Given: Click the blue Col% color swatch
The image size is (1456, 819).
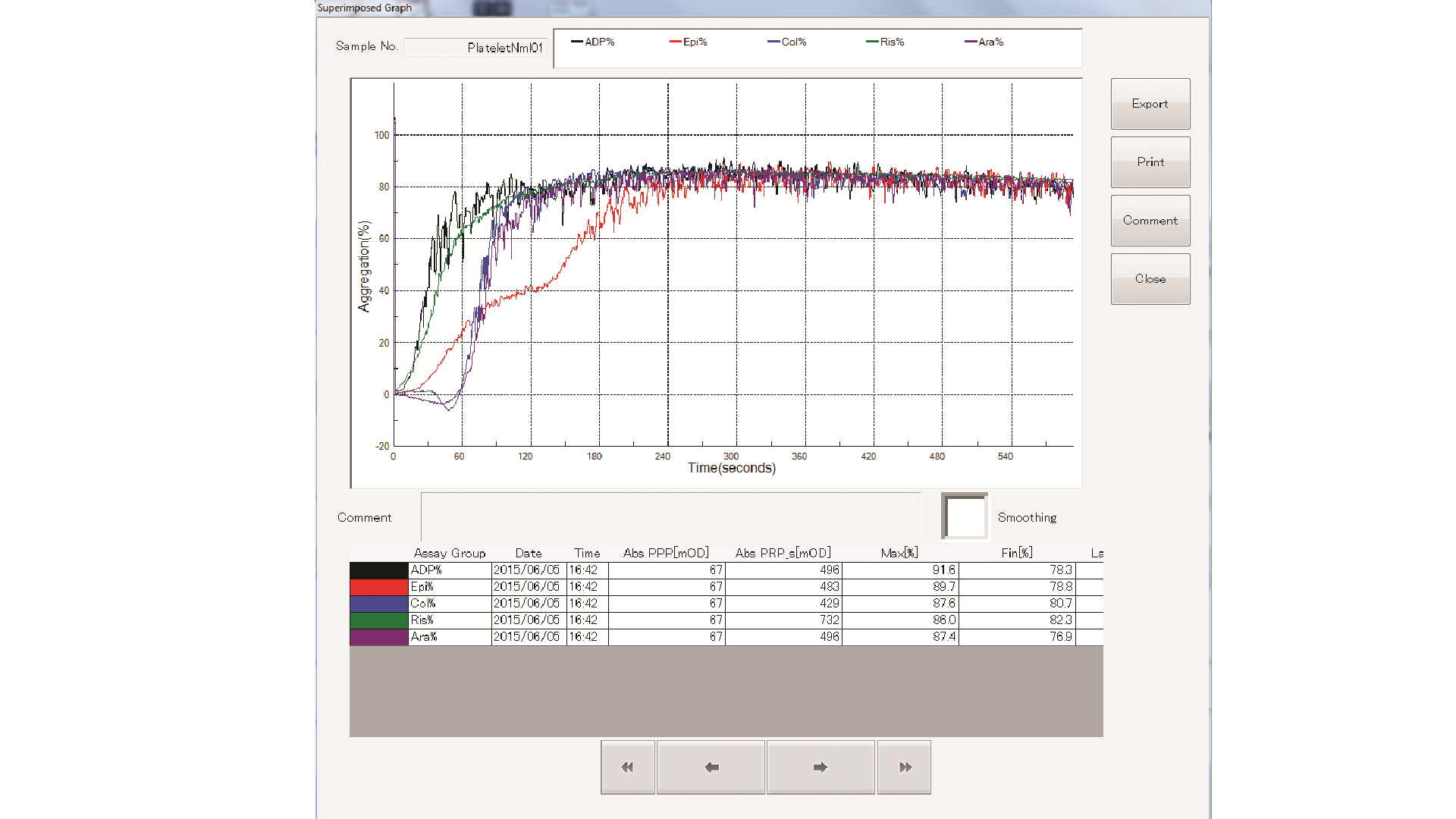Looking at the screenshot, I should [x=379, y=604].
